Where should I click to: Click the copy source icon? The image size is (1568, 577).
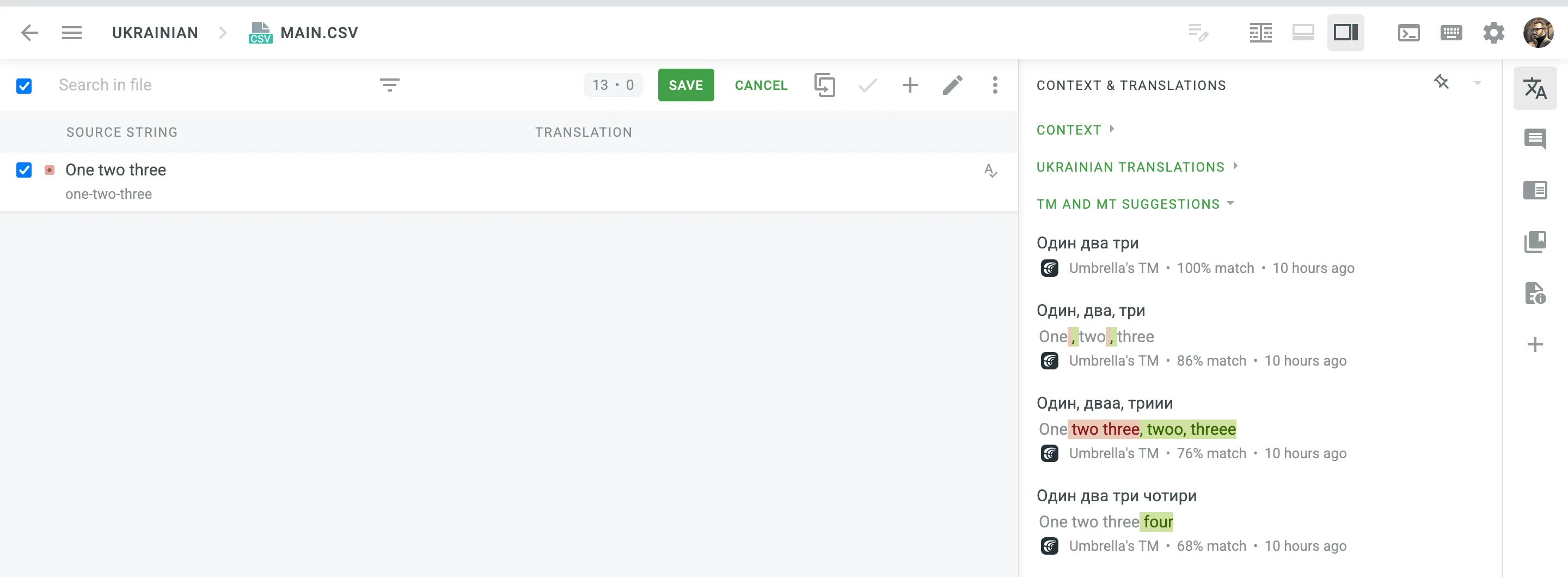pyautogui.click(x=824, y=84)
